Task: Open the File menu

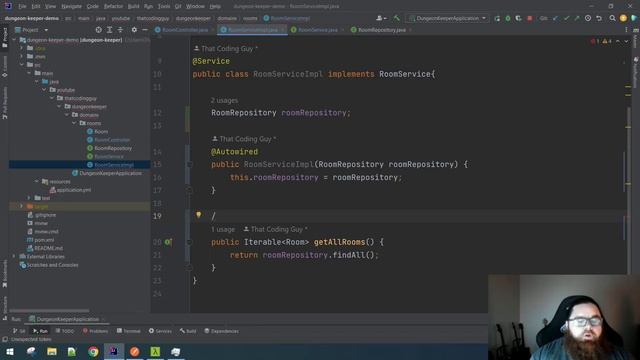Action: (22, 6)
